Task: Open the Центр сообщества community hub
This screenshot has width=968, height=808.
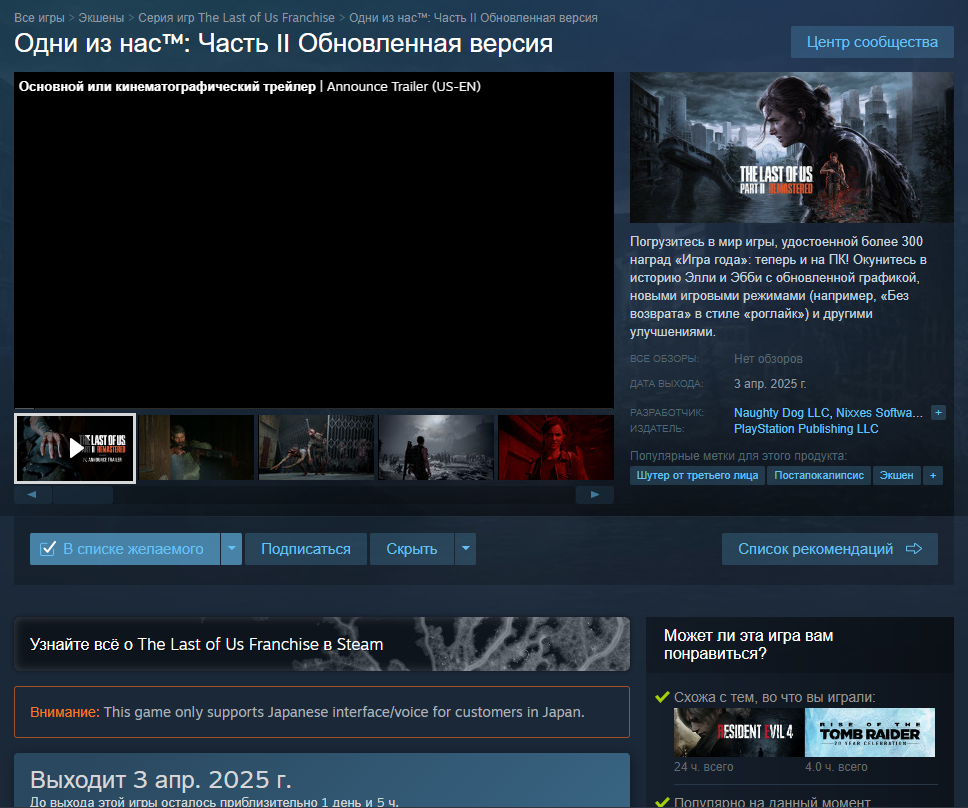Action: [x=872, y=42]
